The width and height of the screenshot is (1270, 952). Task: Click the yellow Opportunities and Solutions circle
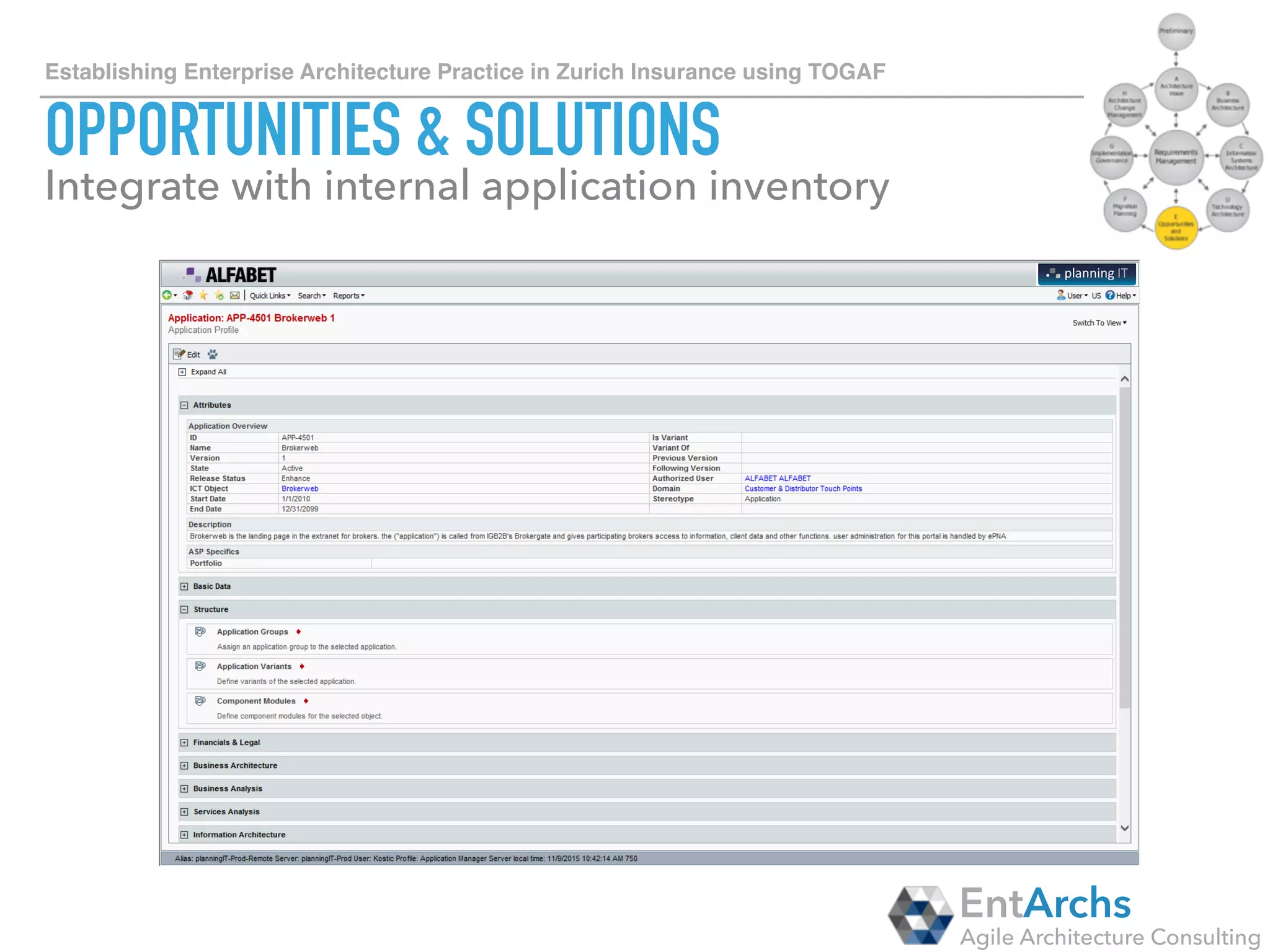(1176, 228)
